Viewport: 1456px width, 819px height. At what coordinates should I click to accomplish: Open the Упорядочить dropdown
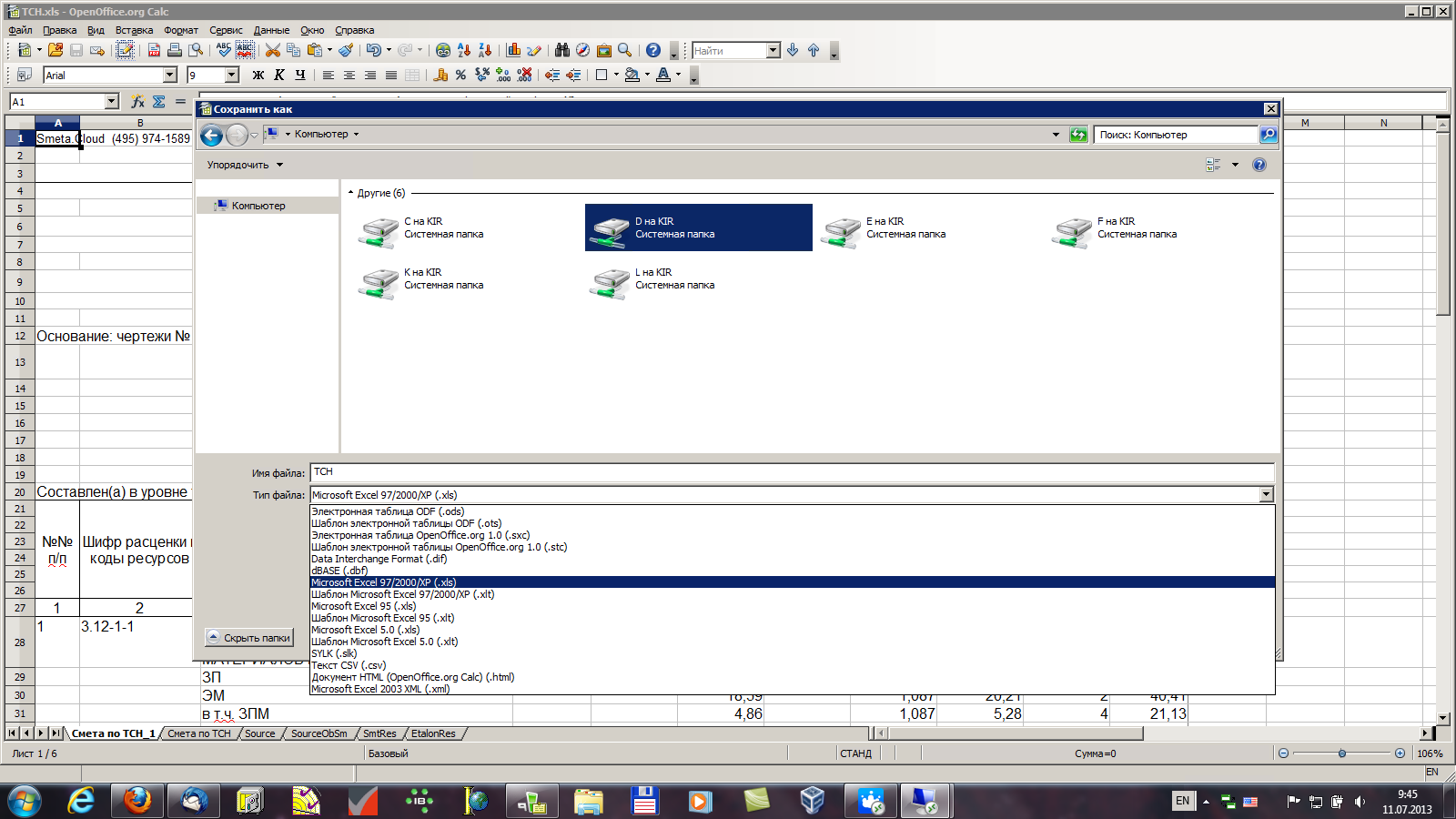pos(245,165)
